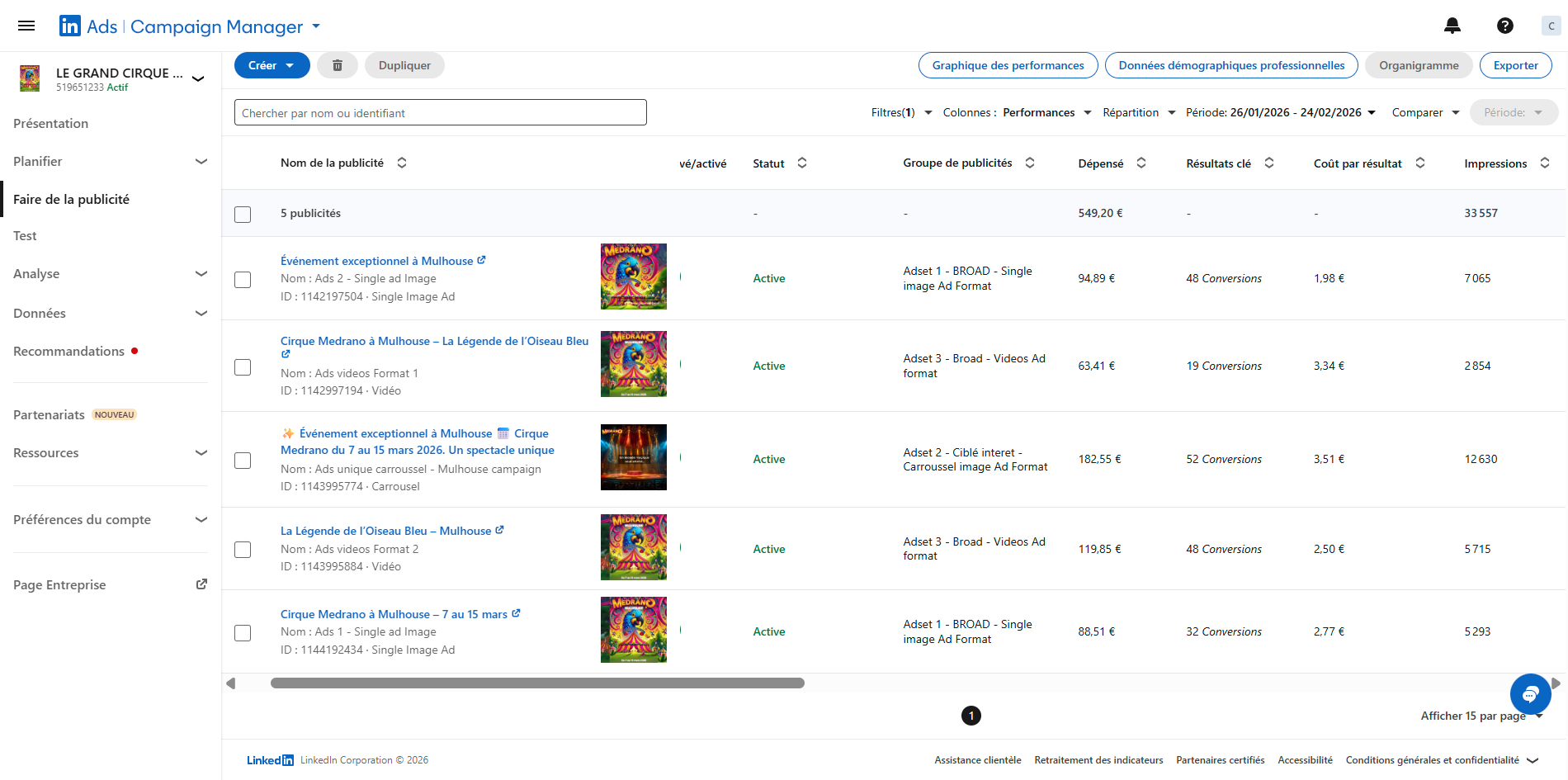Click the Exporter button

pyautogui.click(x=1515, y=65)
